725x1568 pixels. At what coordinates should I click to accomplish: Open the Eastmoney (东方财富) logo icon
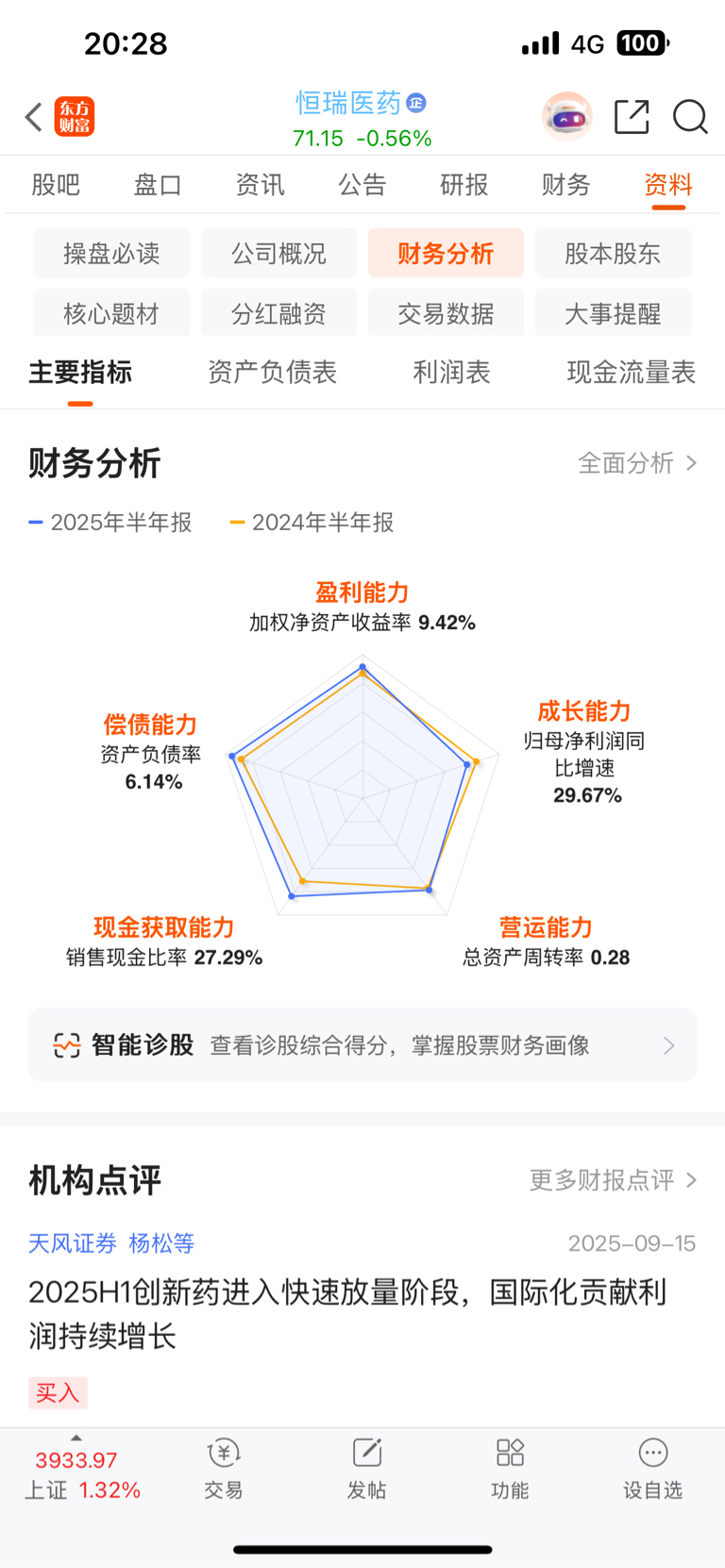(x=74, y=117)
